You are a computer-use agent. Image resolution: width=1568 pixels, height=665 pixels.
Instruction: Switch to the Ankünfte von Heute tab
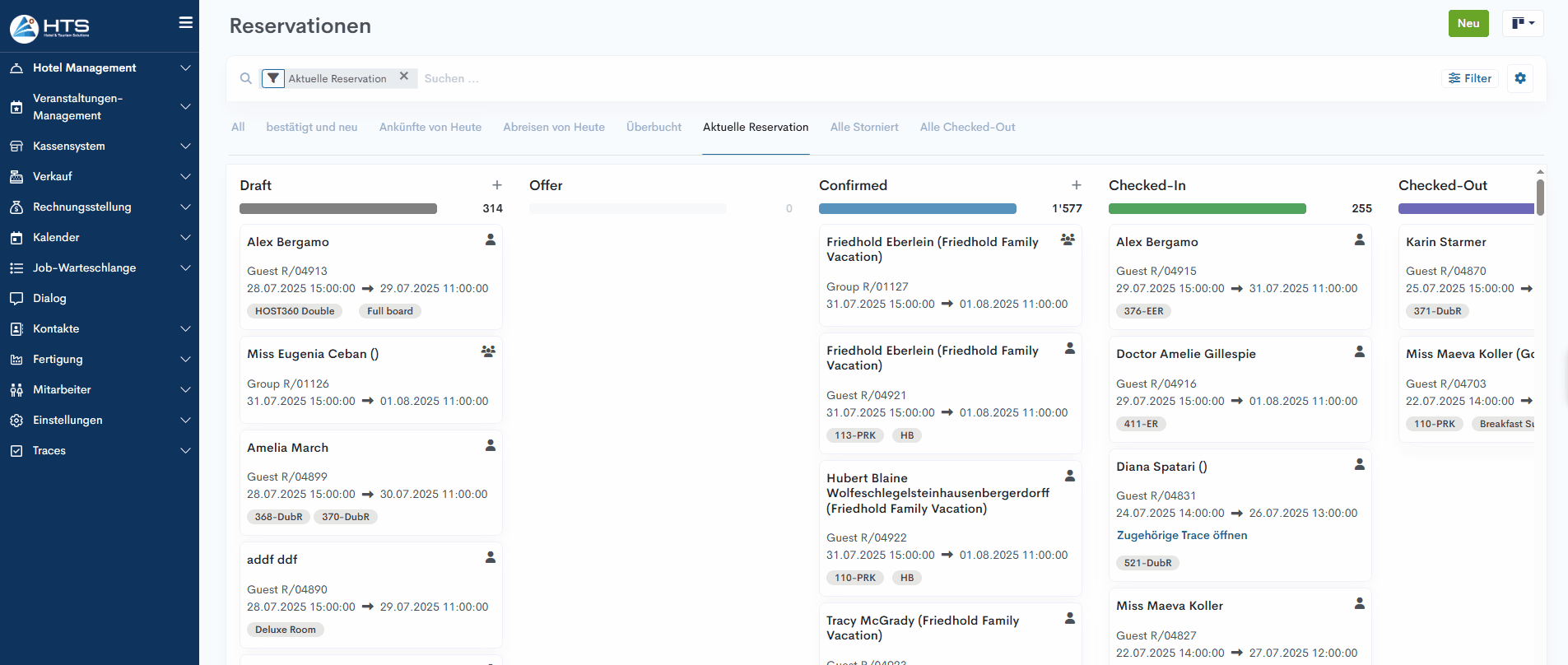coord(430,127)
